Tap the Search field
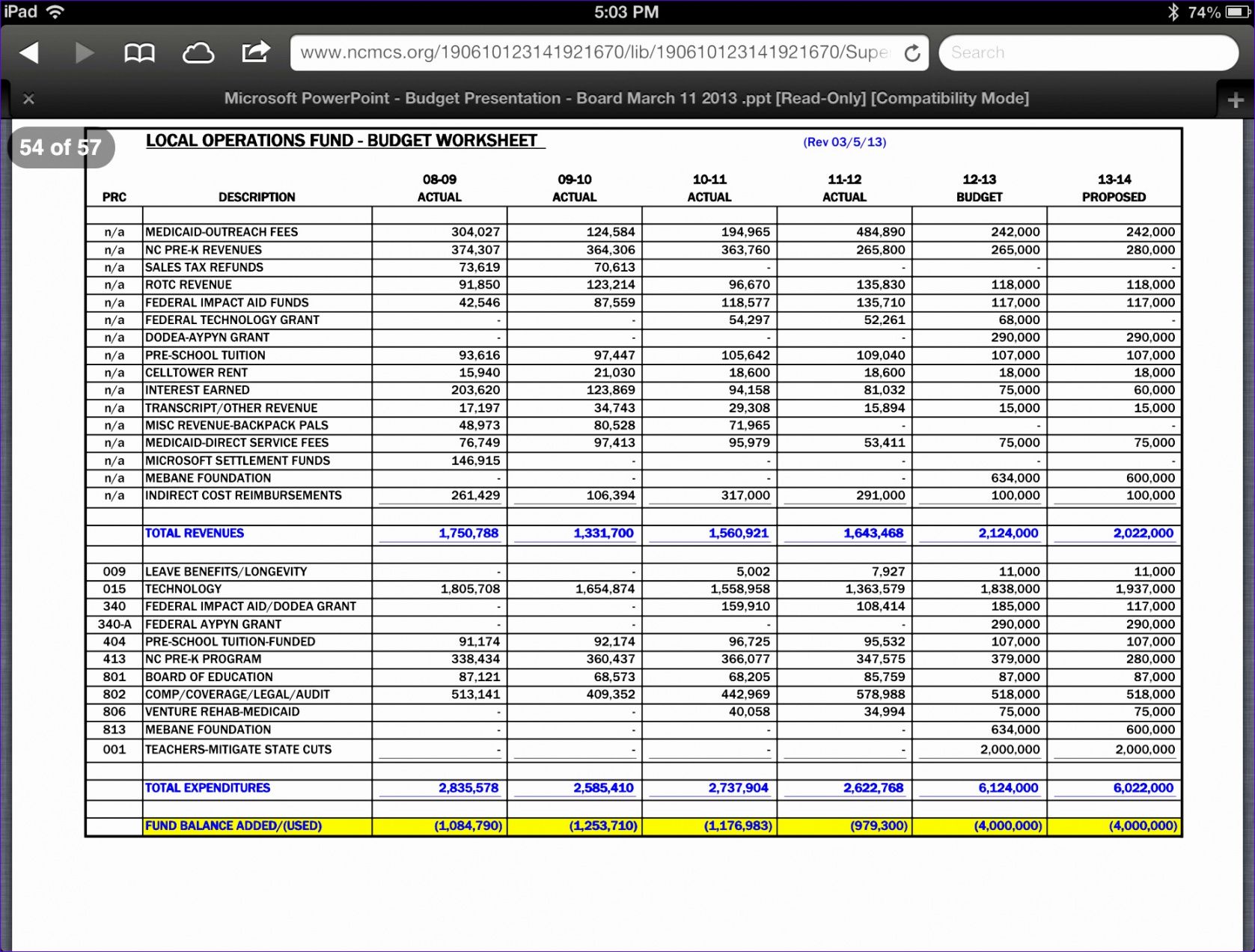This screenshot has width=1255, height=952. click(x=1087, y=52)
